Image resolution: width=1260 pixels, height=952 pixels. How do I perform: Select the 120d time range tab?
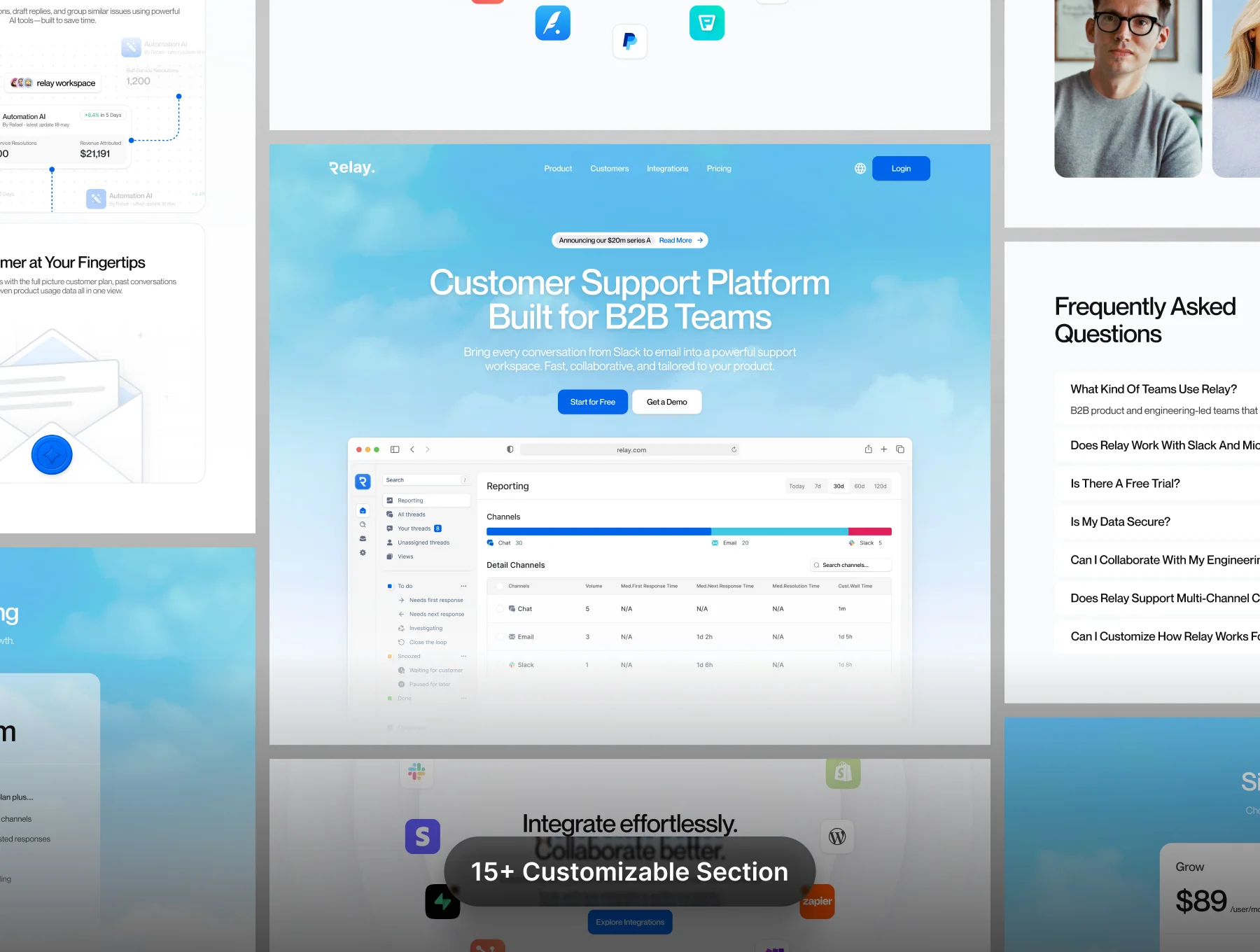click(881, 486)
